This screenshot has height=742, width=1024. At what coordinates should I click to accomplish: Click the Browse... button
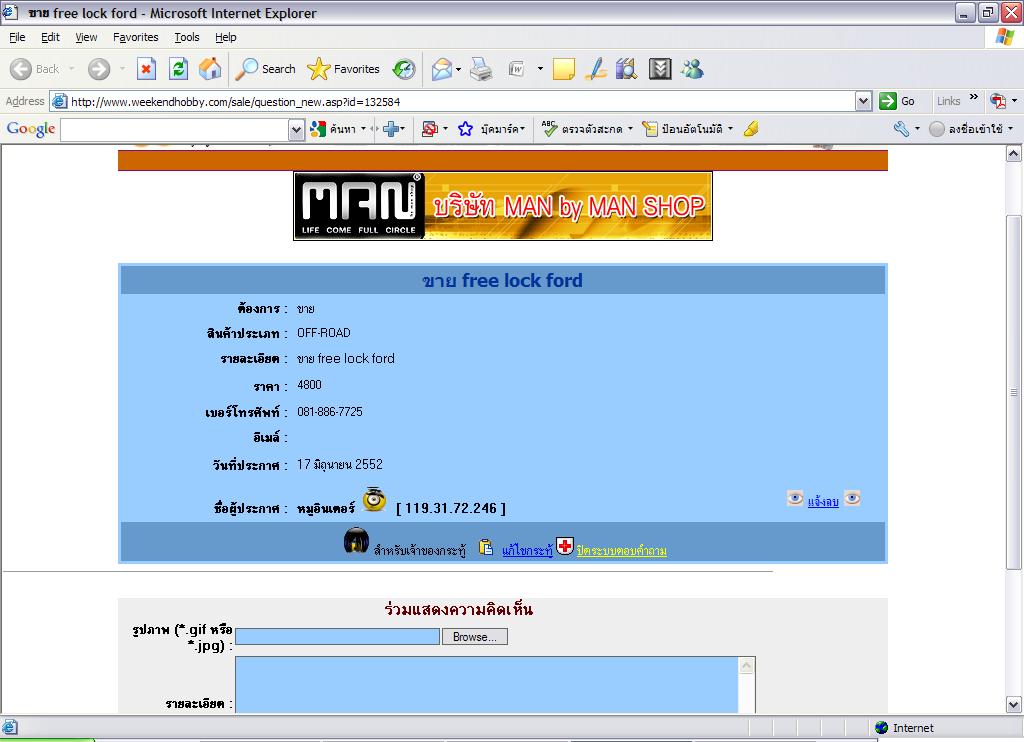pos(474,637)
